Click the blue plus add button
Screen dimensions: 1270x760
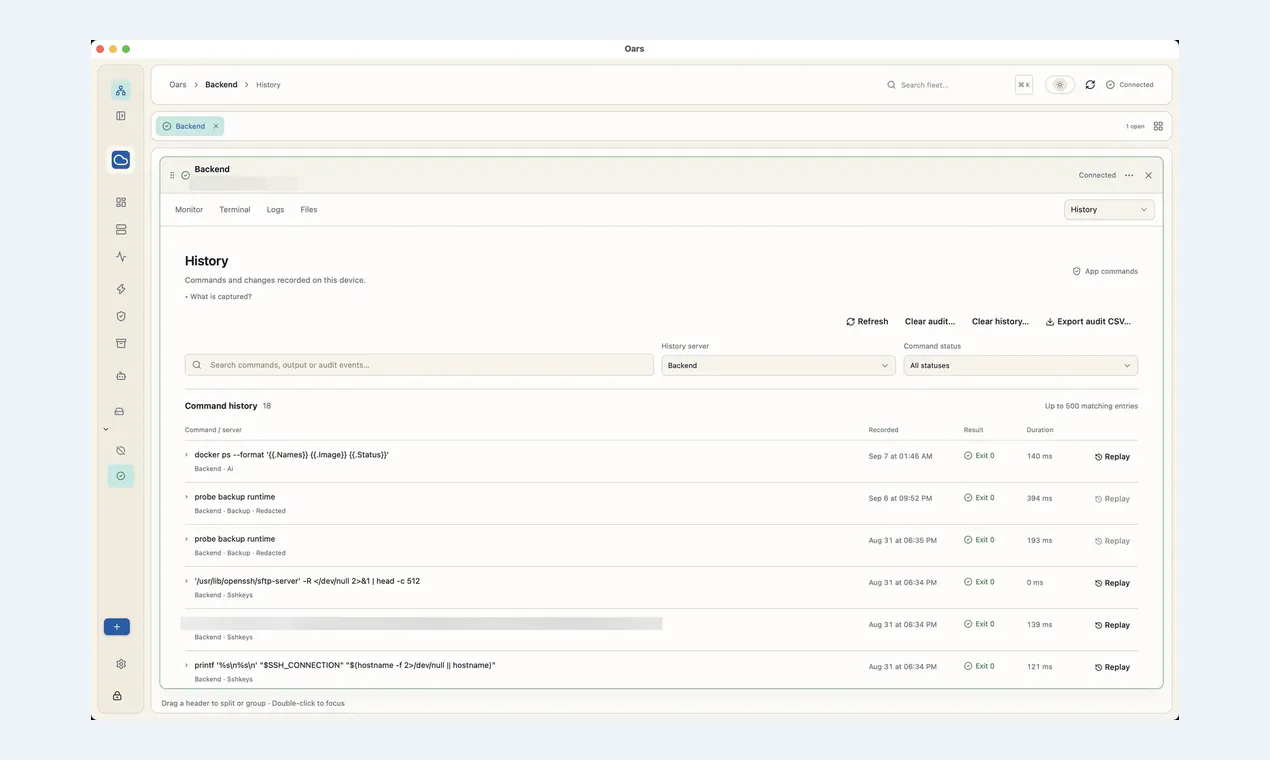(117, 627)
